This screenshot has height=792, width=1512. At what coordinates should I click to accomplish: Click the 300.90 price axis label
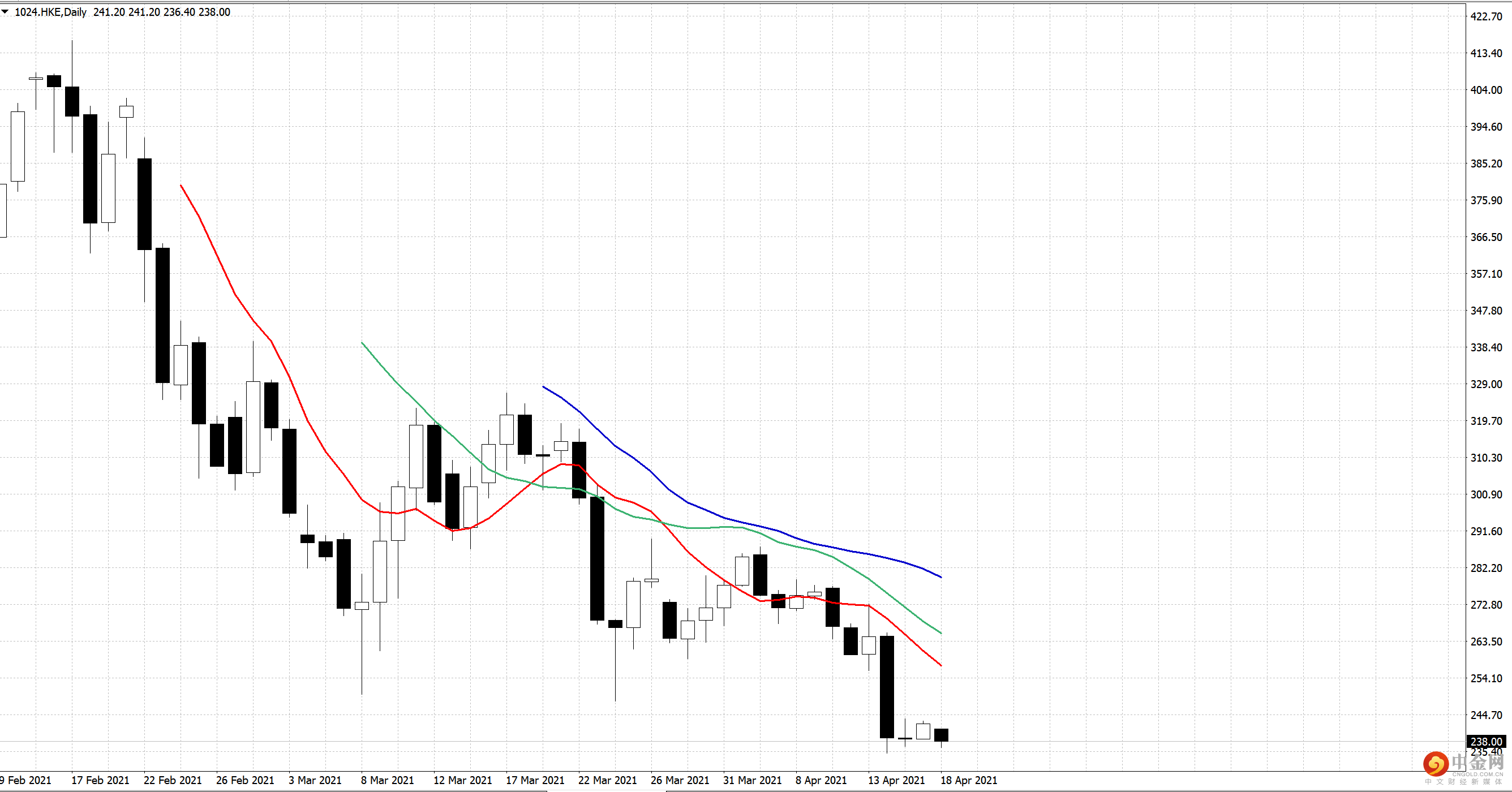[x=1486, y=494]
